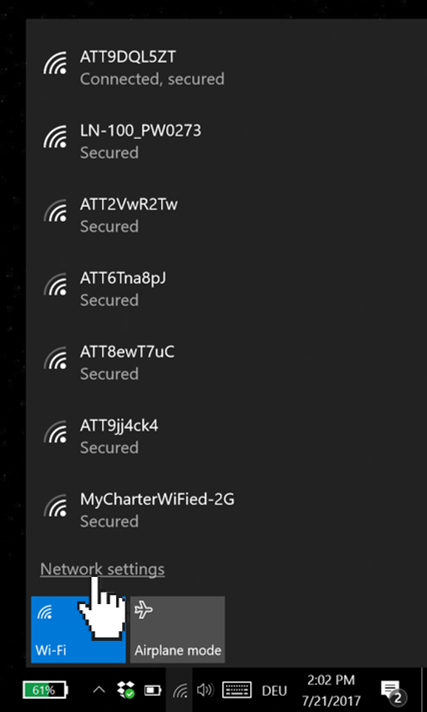Pick the ATT8ewT7uC network entry
This screenshot has width=427, height=712.
click(x=226, y=362)
